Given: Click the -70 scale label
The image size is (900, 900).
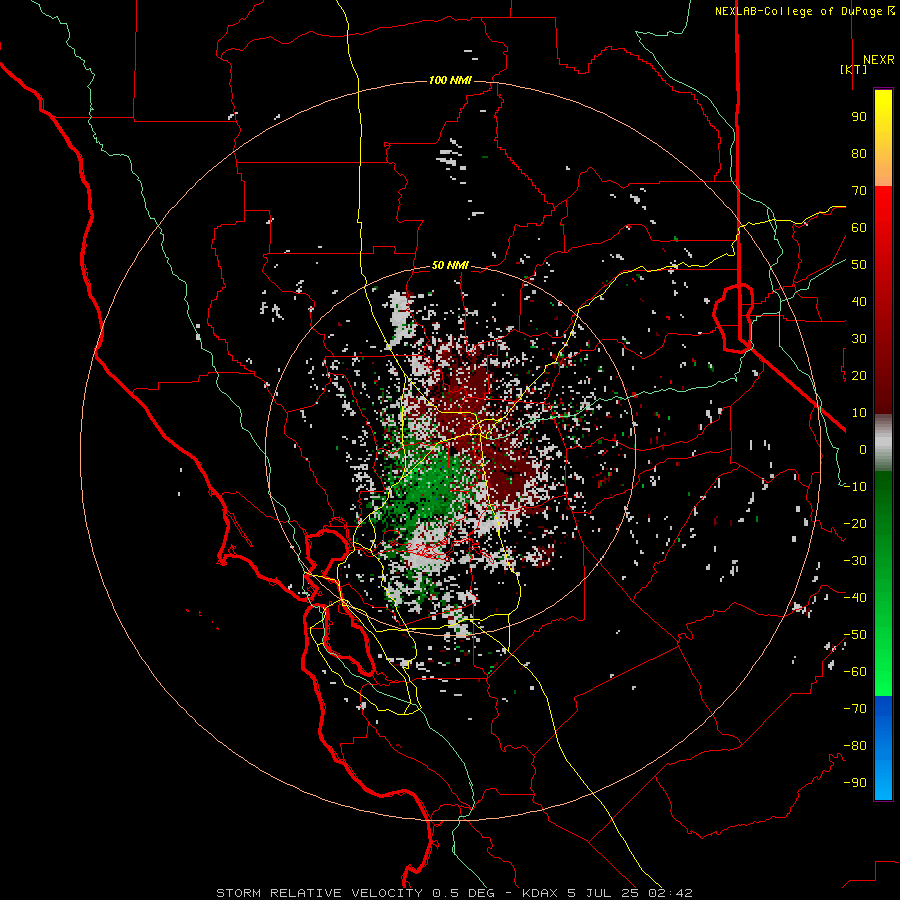Looking at the screenshot, I should click(855, 709).
